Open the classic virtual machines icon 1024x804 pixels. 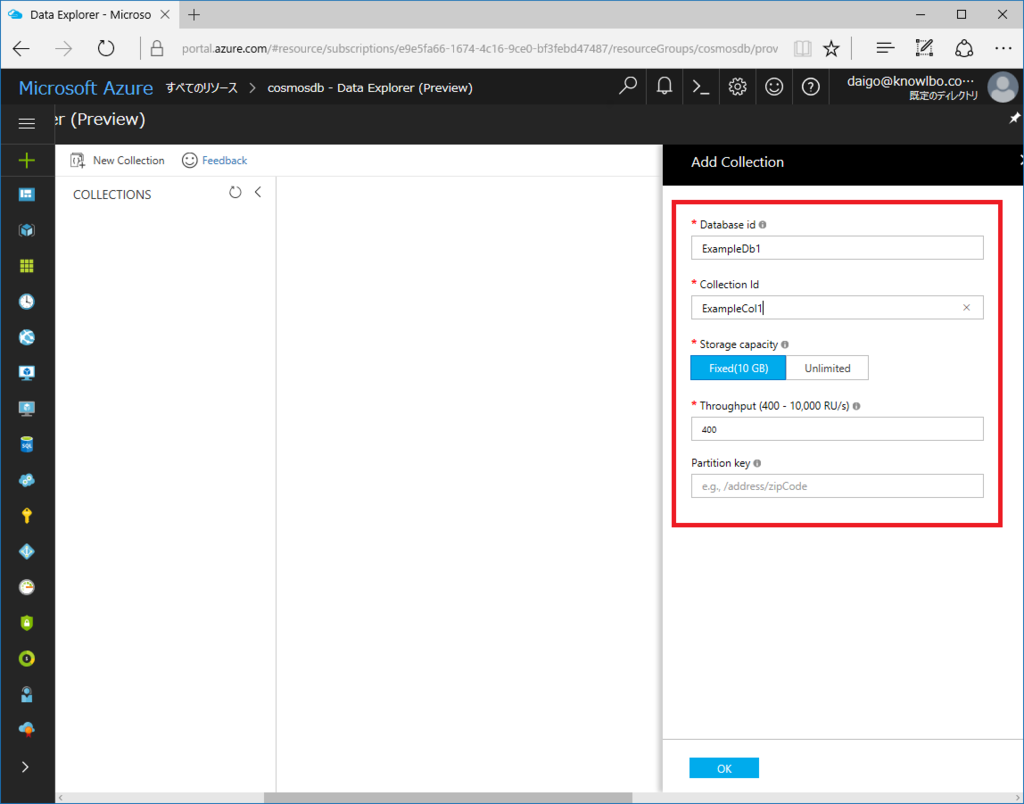point(27,409)
